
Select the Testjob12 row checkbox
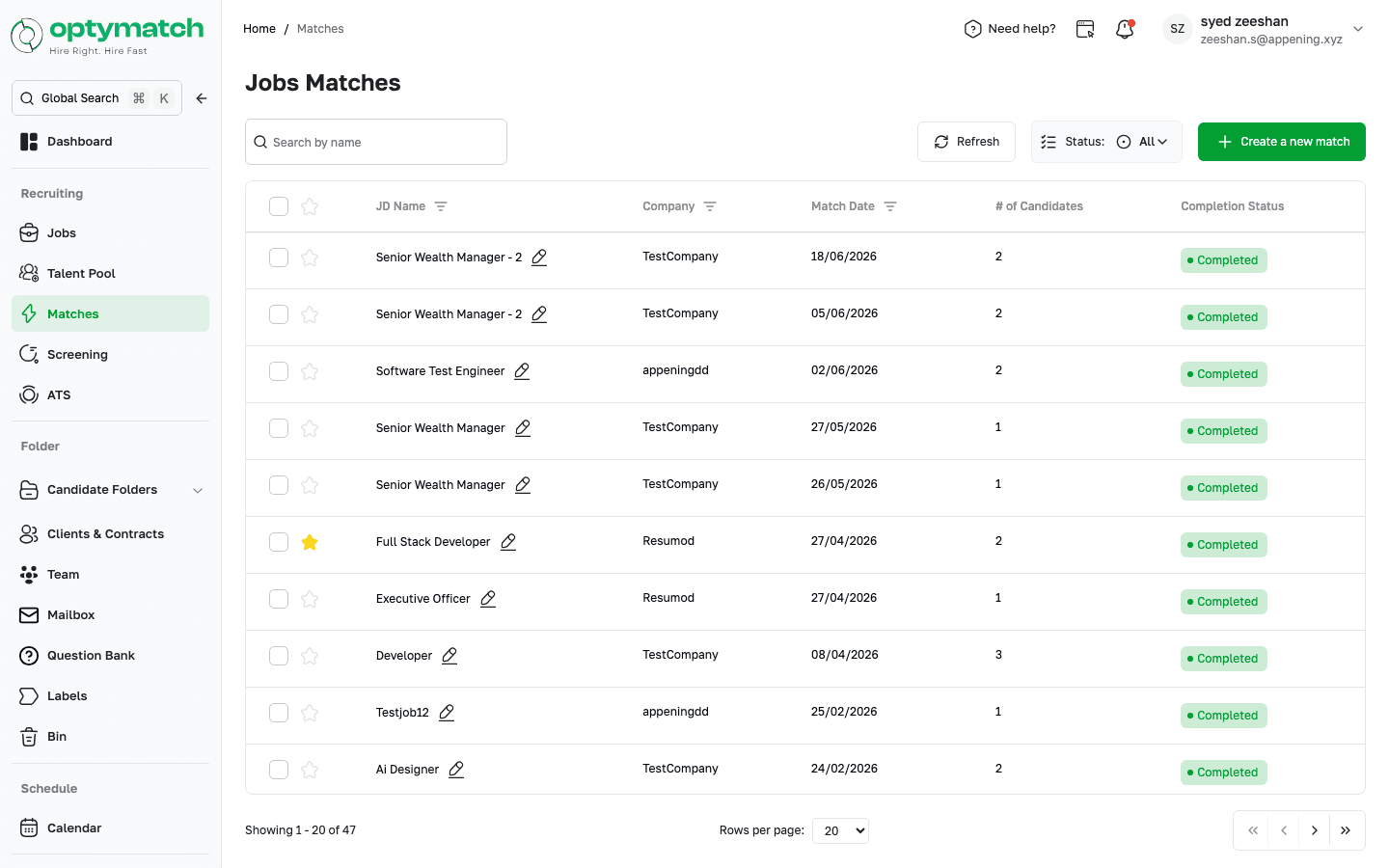(x=279, y=713)
